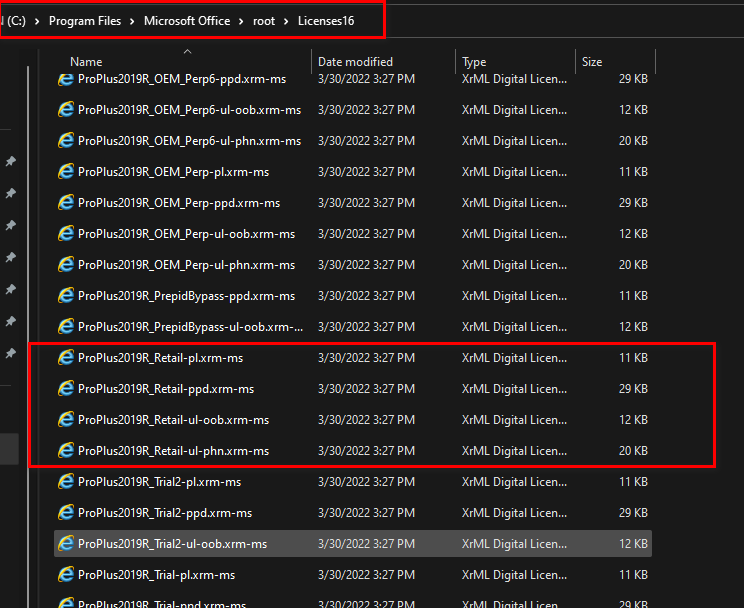The image size is (744, 608).
Task: Click the icon of ProPlus2019R_OEM_Perp-ppd.xrm-ms
Action: pyautogui.click(x=65, y=203)
